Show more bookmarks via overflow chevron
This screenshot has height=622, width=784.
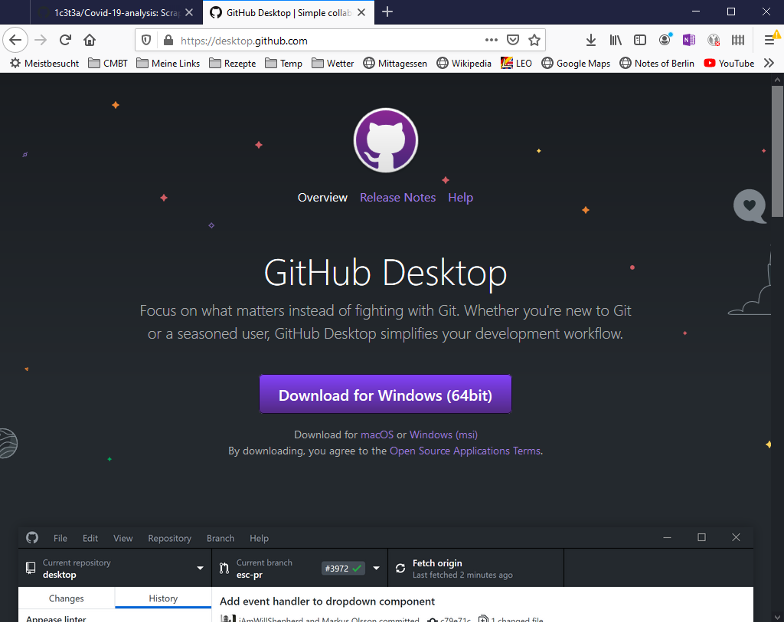click(769, 63)
